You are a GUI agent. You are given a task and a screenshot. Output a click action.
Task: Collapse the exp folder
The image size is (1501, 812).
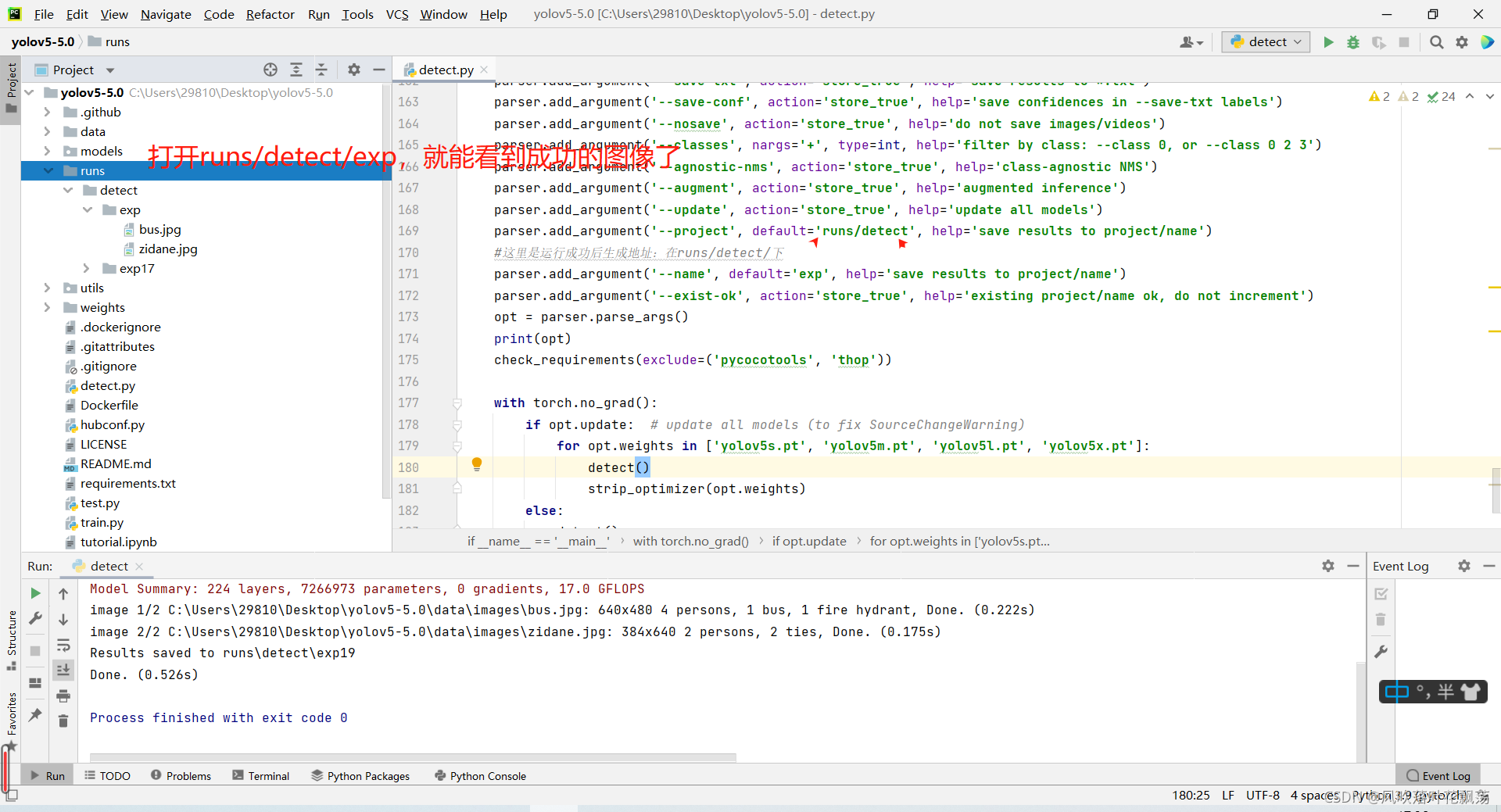pos(88,209)
